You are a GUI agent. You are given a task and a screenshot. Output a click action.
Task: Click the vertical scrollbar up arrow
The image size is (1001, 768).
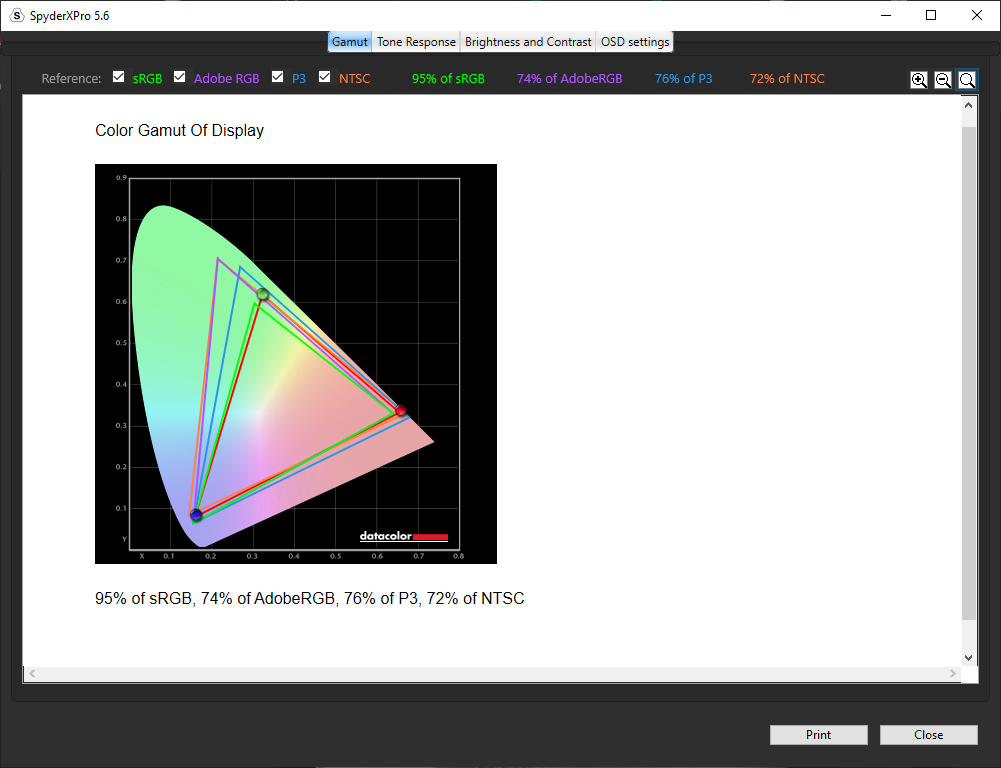[968, 105]
